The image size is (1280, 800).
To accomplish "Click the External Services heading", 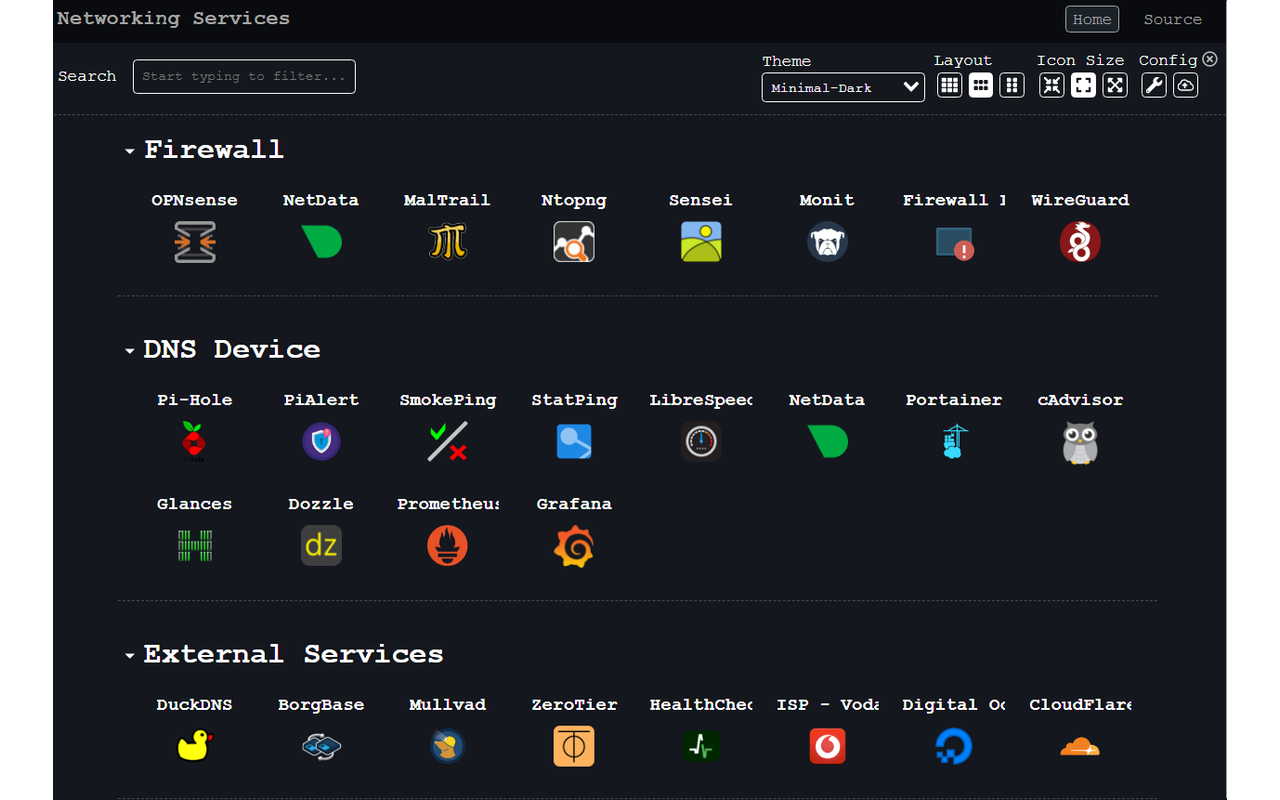I will tap(293, 655).
